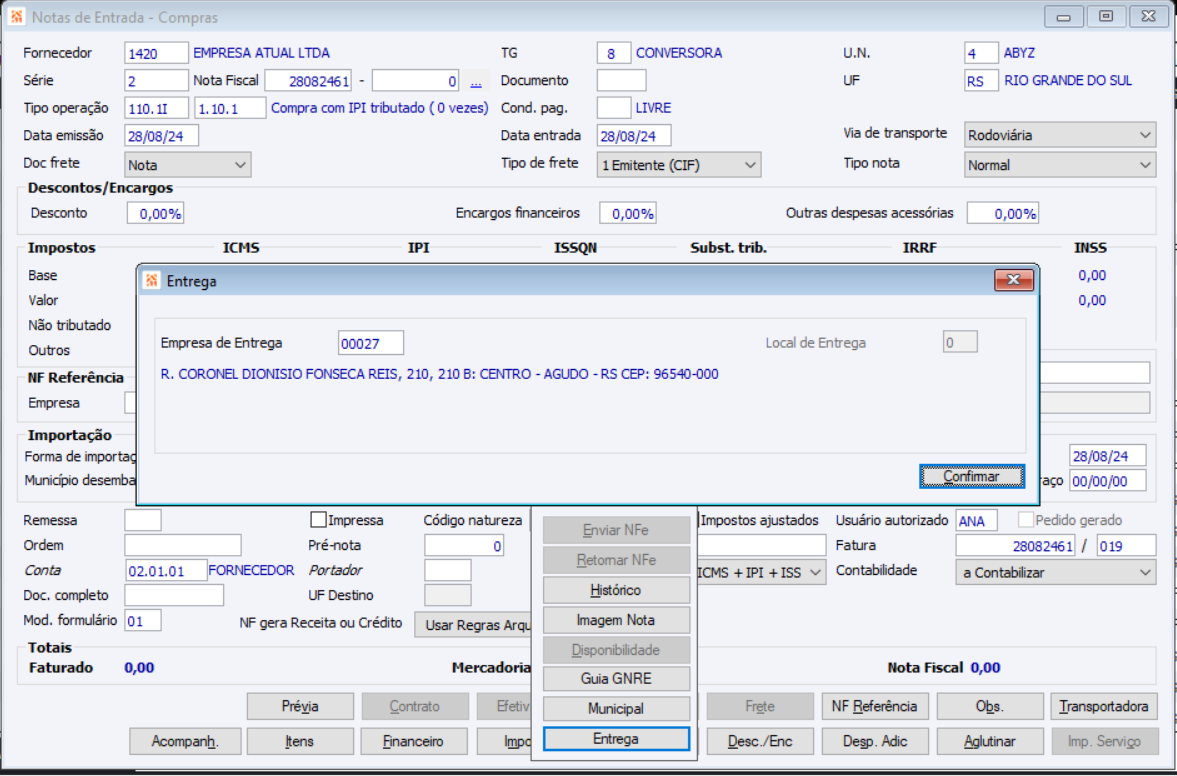The image size is (1177, 776).
Task: Click the Outras despesas acessórias field
Action: [1003, 213]
